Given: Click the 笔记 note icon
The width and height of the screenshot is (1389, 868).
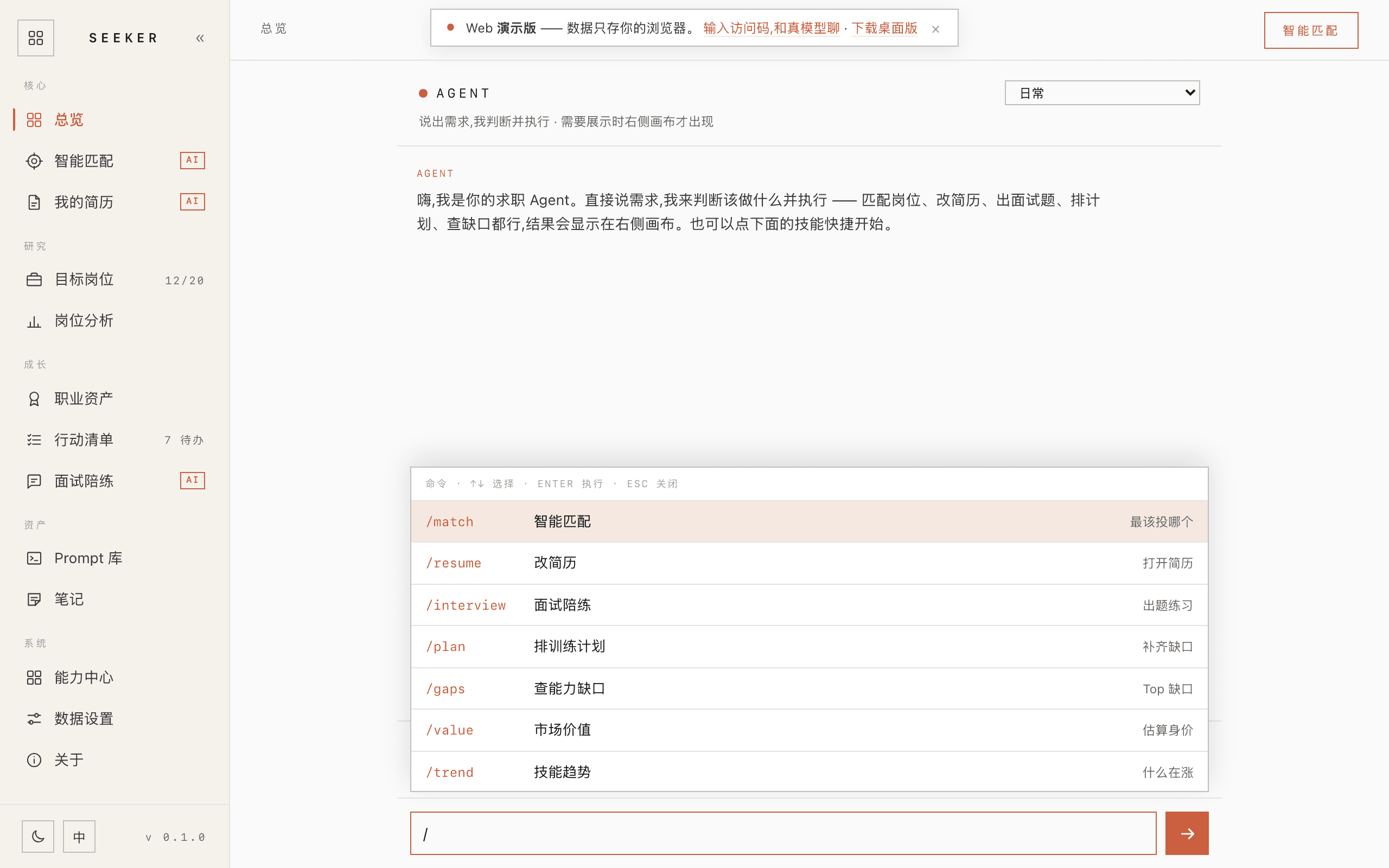Looking at the screenshot, I should [x=34, y=600].
